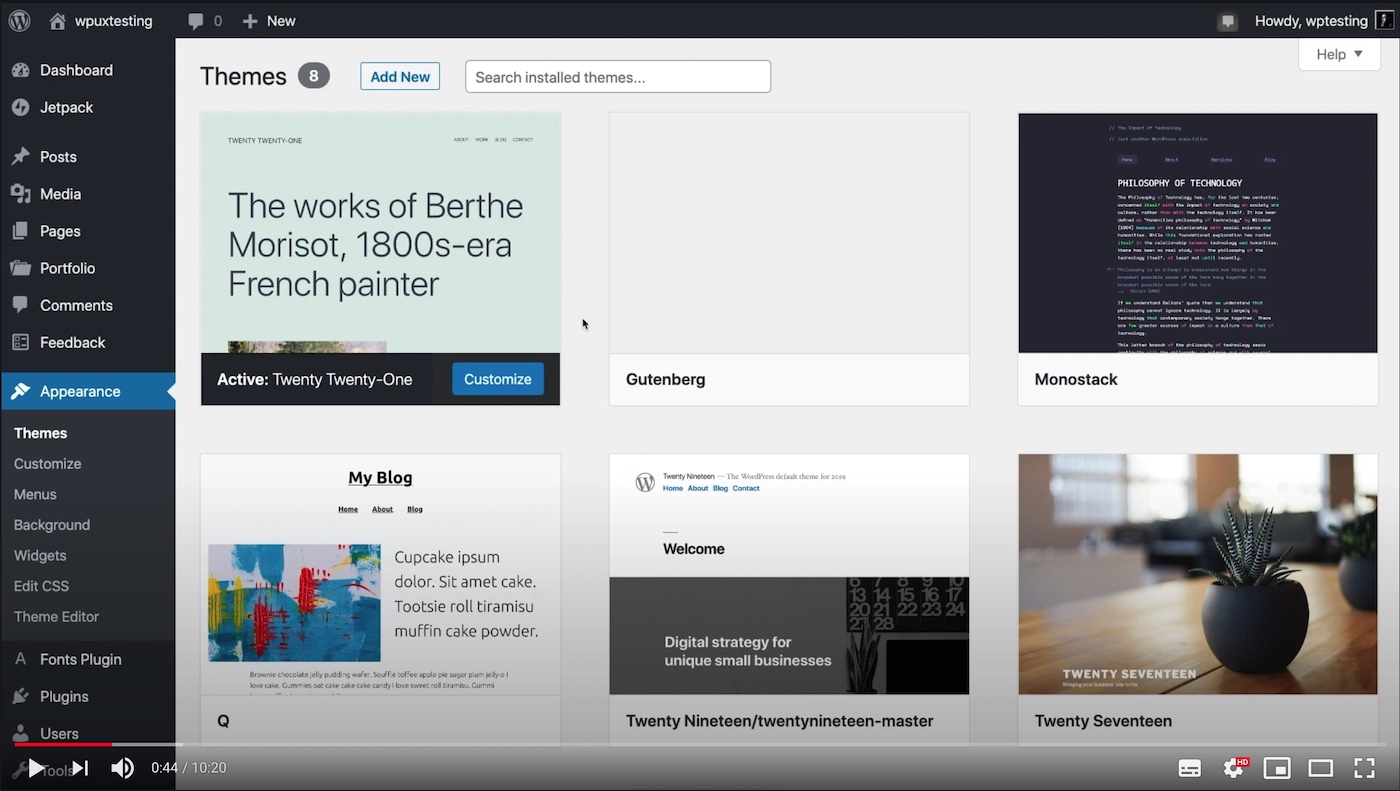Click the Fonts Plugin icon
The image size is (1400, 791).
[20, 659]
